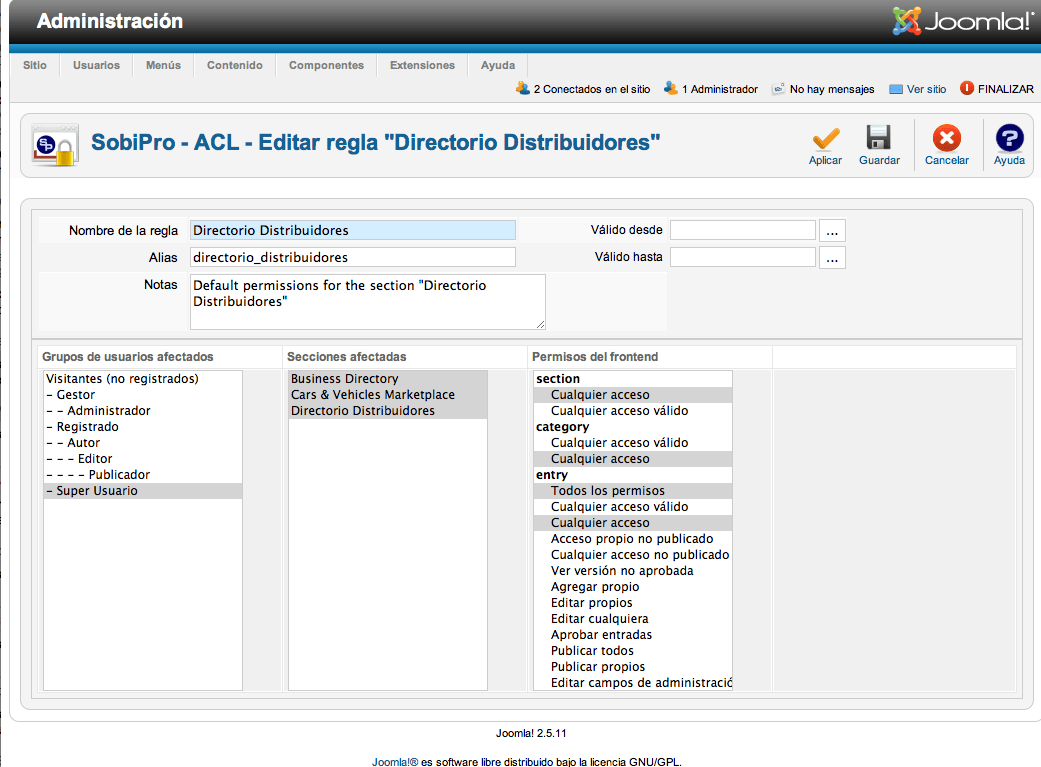This screenshot has height=767, width=1041.
Task: Select the Autor user group
Action: click(143, 442)
